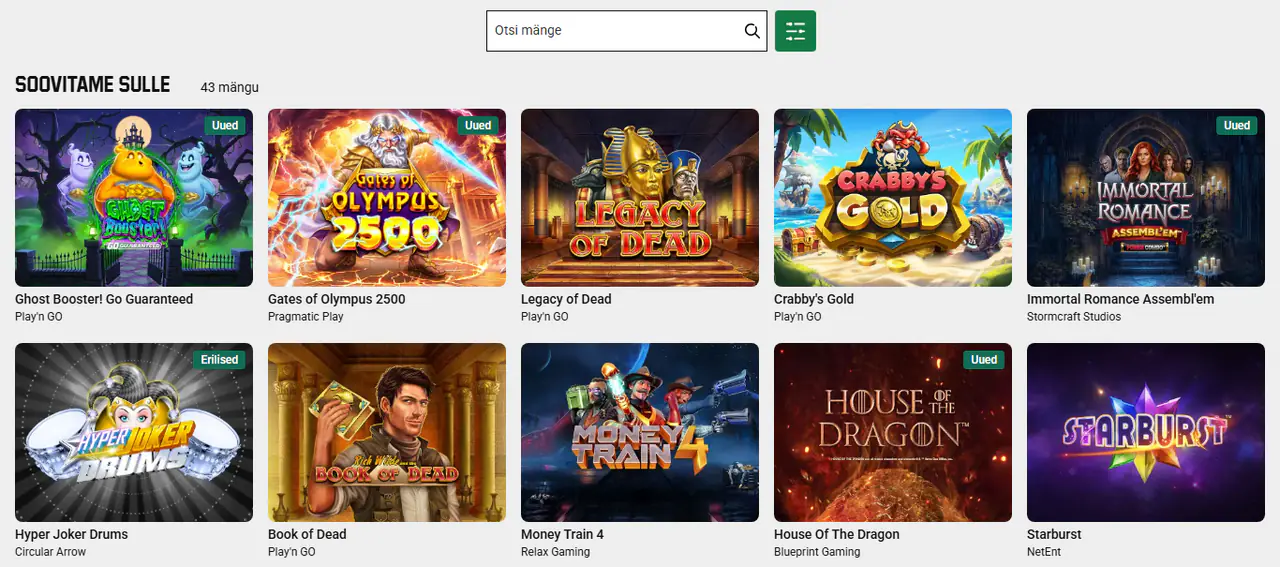Open the Ghost Booster! Go Guaranteed thumbnail

(134, 198)
